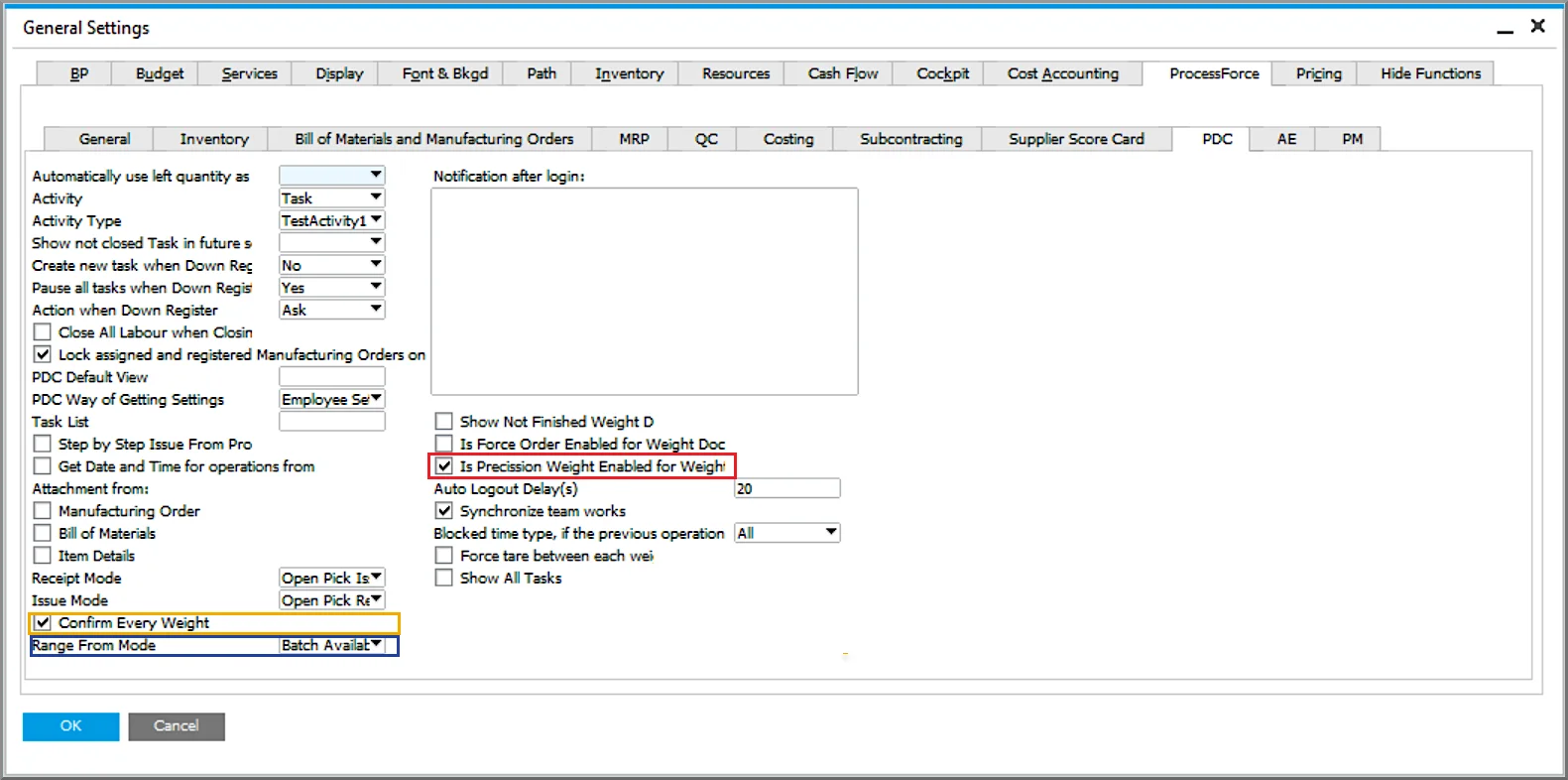The height and width of the screenshot is (780, 1568).
Task: Open PDC Way of Getting Settings dropdown
Action: tap(332, 399)
